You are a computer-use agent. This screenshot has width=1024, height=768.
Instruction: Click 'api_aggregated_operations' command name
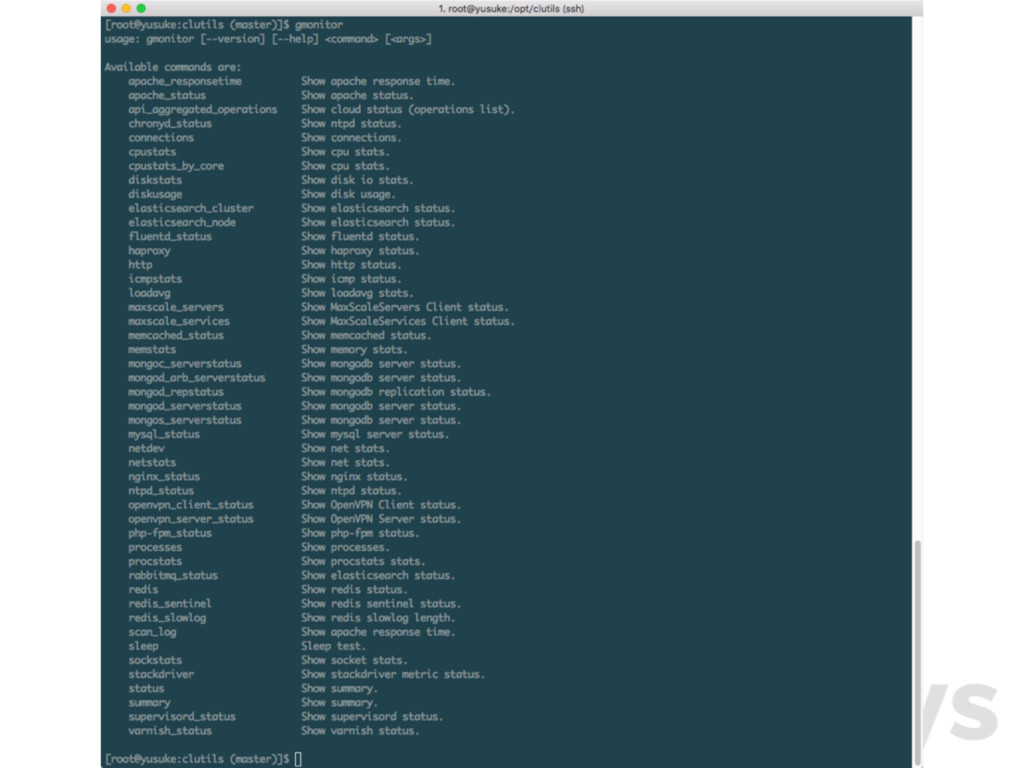pos(202,110)
